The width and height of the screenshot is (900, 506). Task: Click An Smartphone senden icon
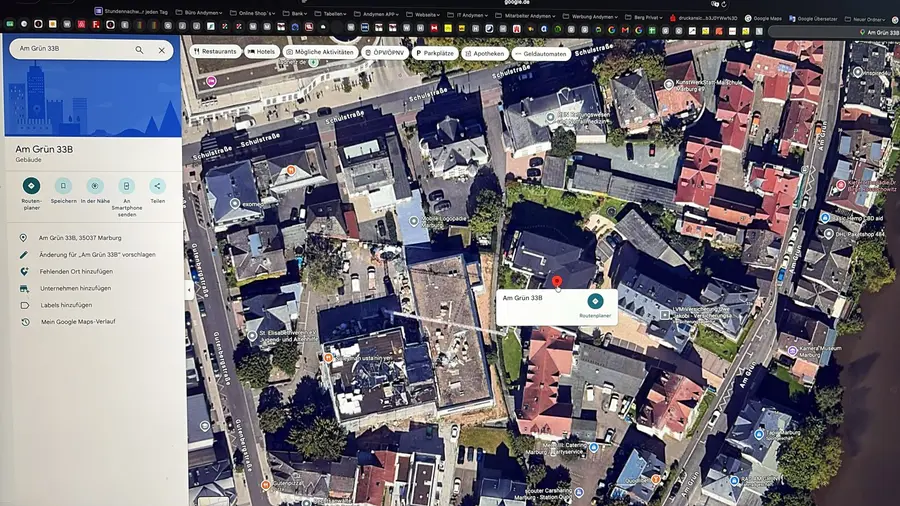(126, 186)
